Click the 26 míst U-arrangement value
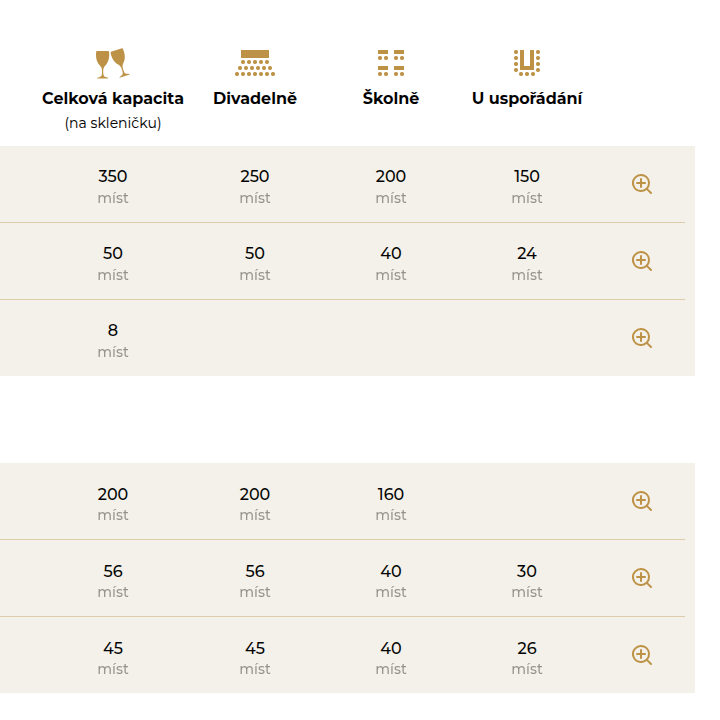 tap(527, 656)
